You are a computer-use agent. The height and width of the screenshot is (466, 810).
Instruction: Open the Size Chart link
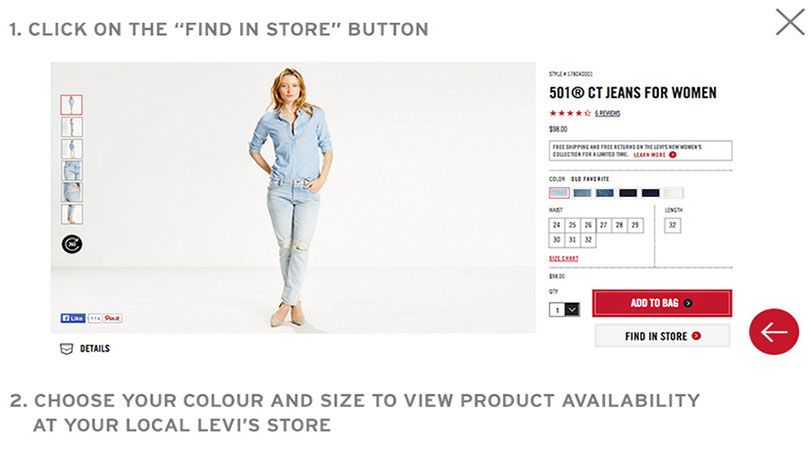pyautogui.click(x=564, y=258)
